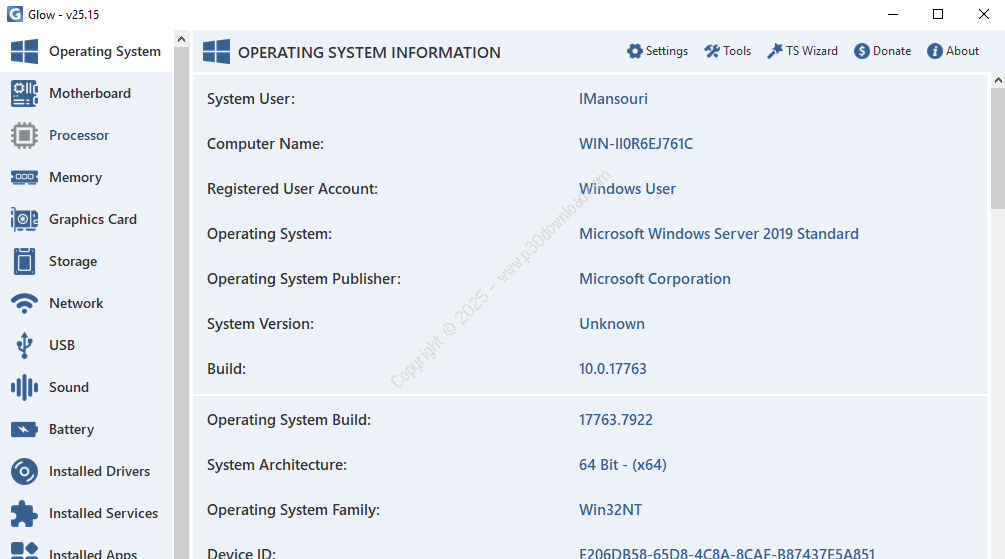Click the main panel vertical scrollbar
Image resolution: width=1005 pixels, height=559 pixels.
[x=997, y=148]
